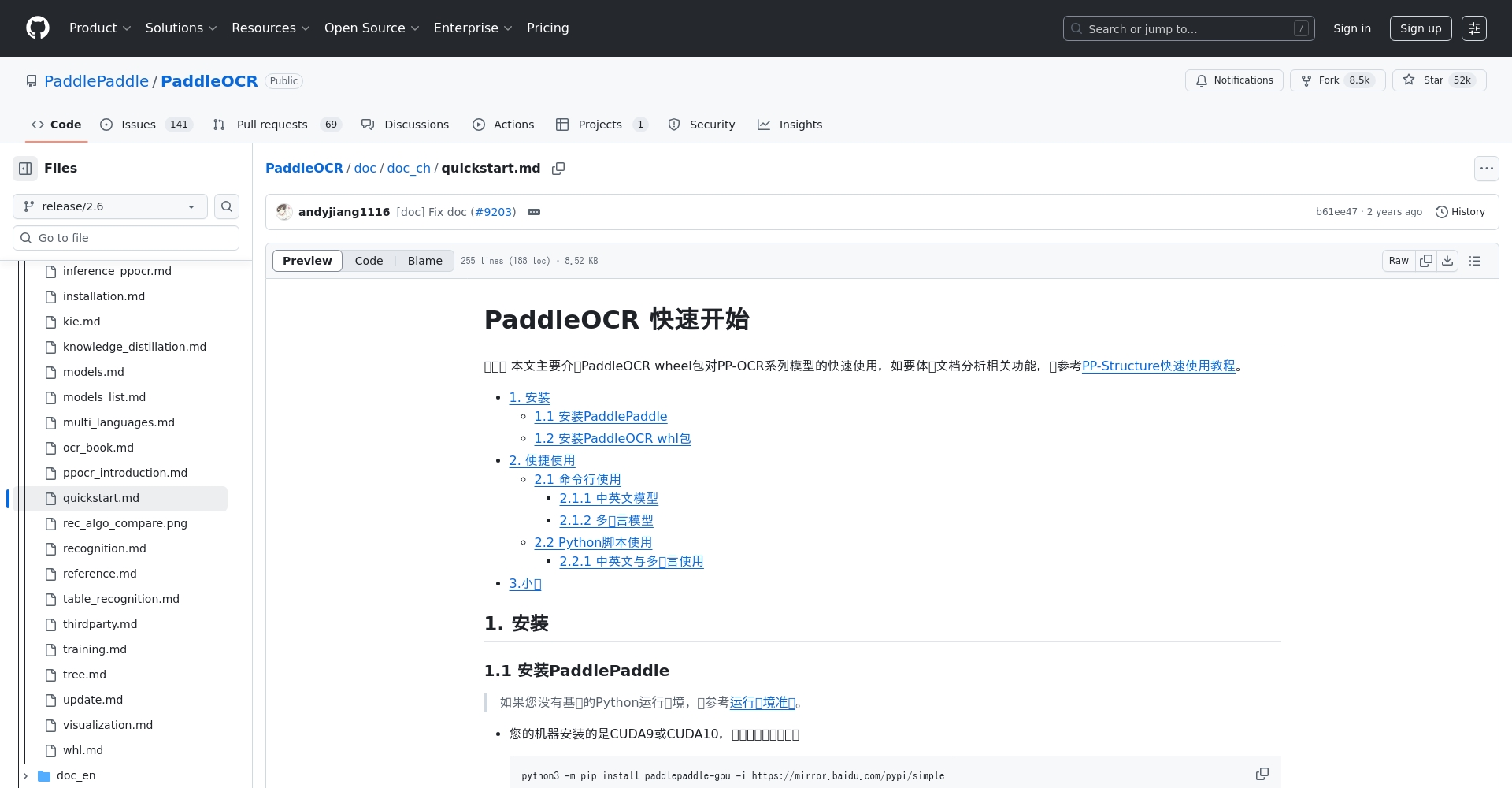Click the Sign up button
This screenshot has width=1512, height=788.
click(1421, 28)
